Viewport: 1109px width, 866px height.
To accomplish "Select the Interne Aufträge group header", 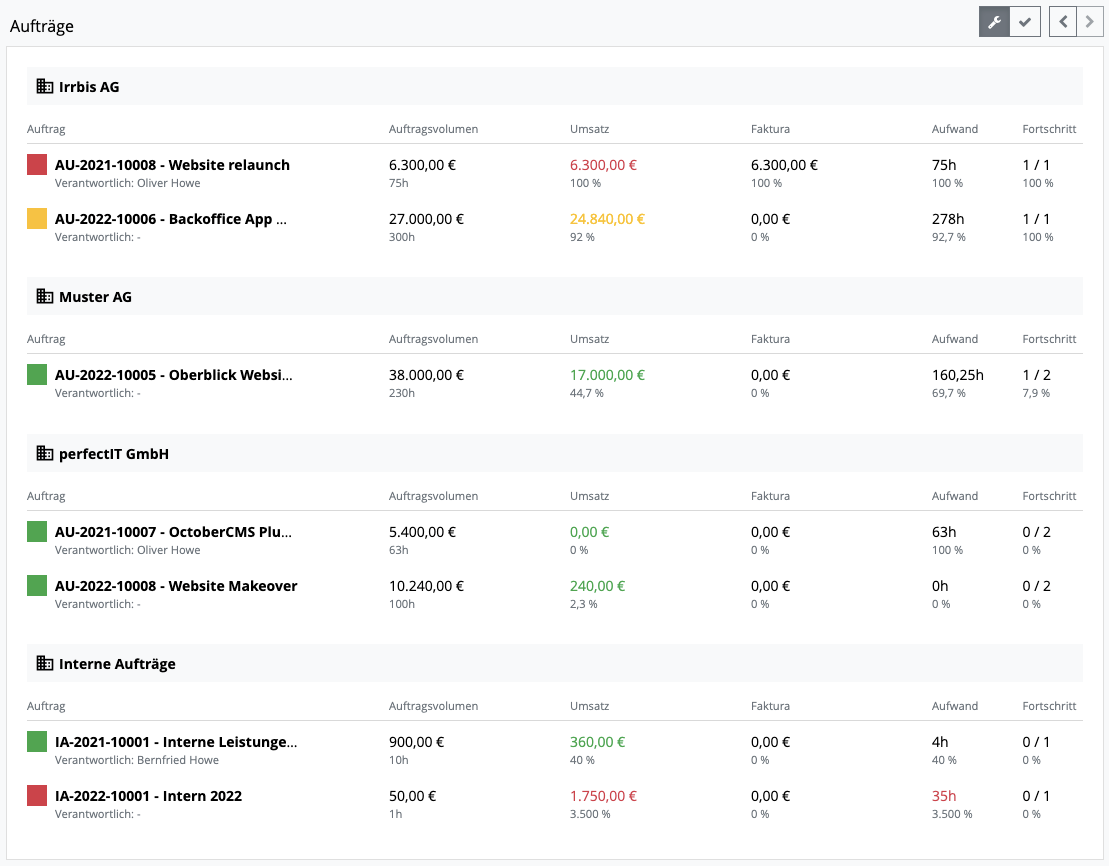I will click(554, 664).
